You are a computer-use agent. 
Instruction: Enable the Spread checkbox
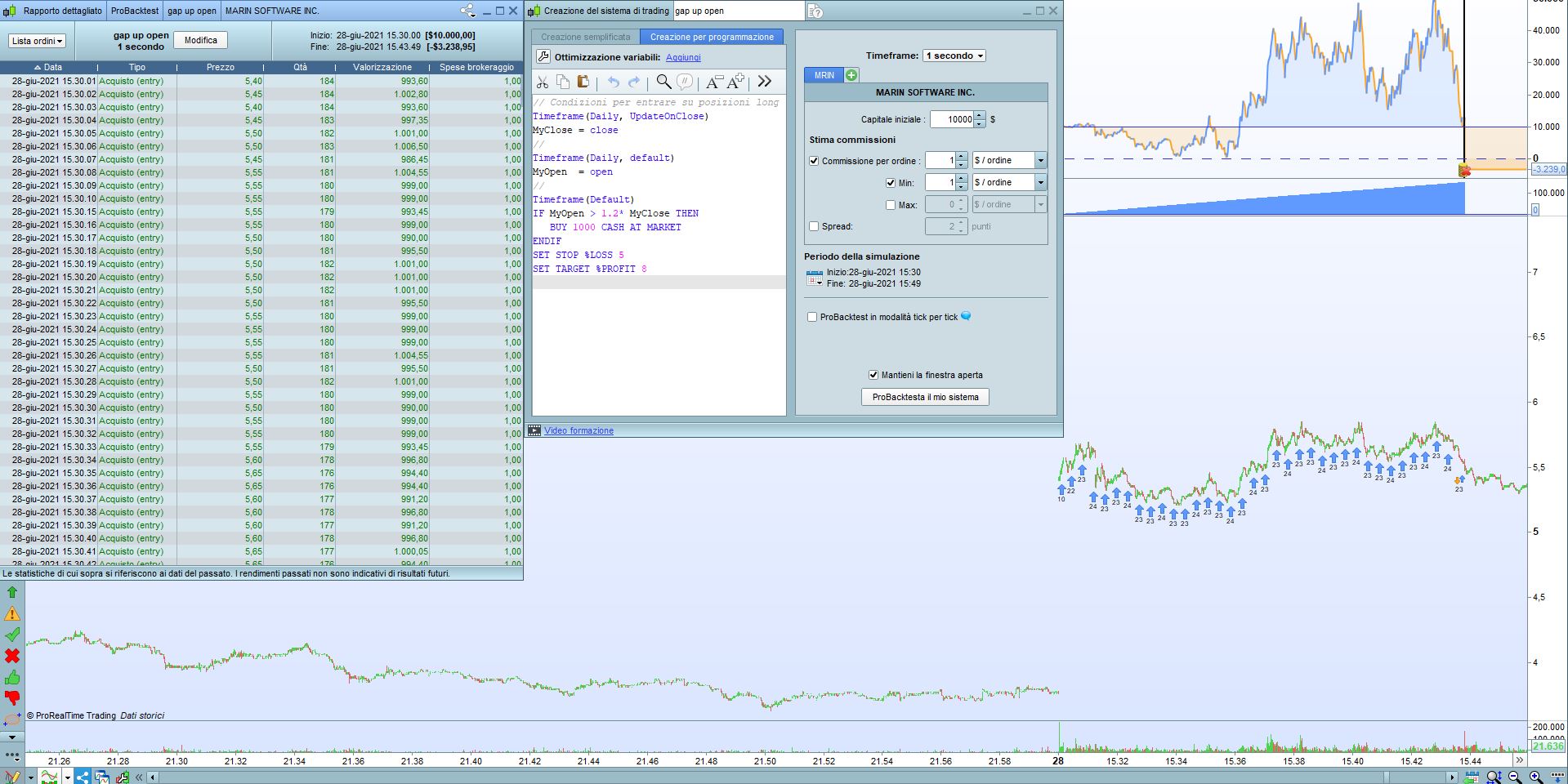(x=814, y=226)
